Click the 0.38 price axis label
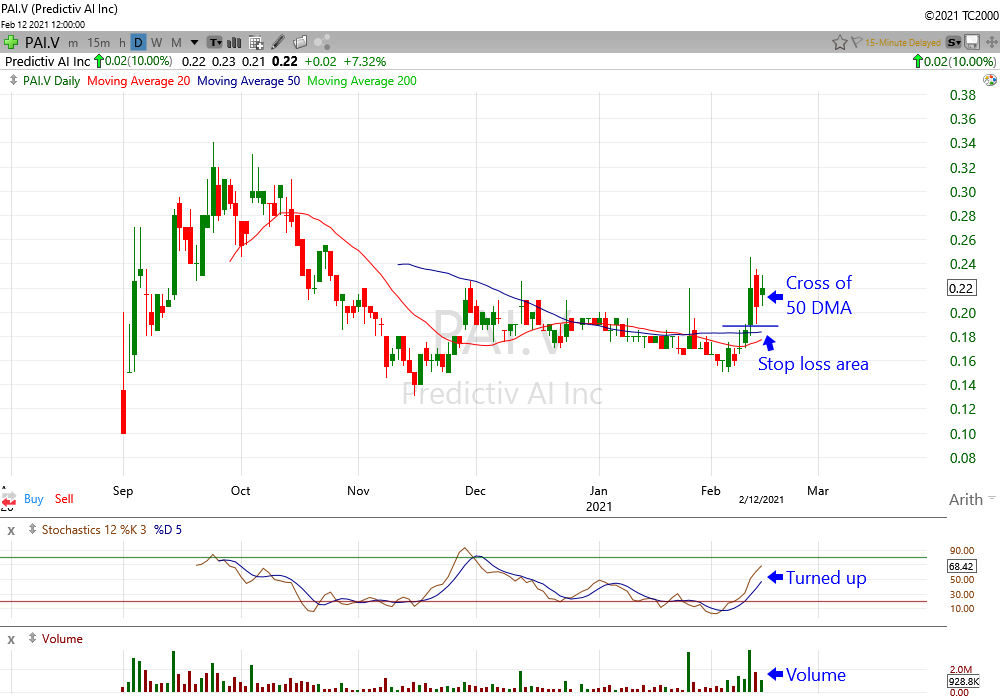Screen dimensions: 1000x700 [962, 95]
